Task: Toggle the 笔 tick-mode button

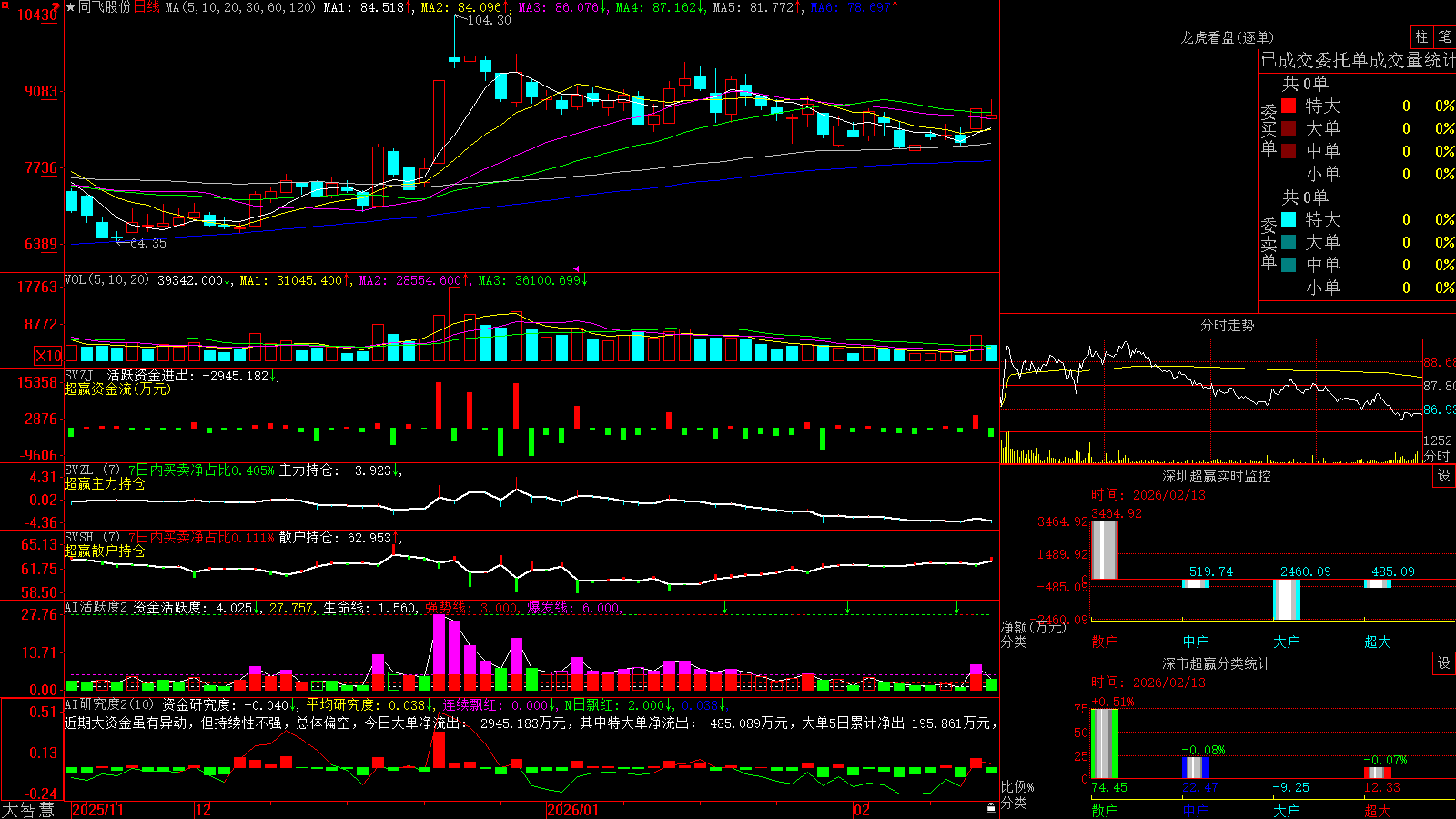Action: pos(1444,37)
